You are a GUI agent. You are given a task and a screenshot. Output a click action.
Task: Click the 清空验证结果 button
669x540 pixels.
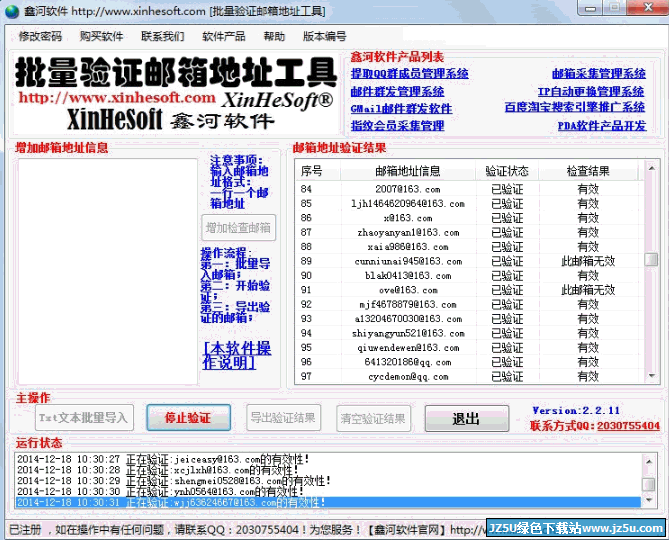(373, 418)
